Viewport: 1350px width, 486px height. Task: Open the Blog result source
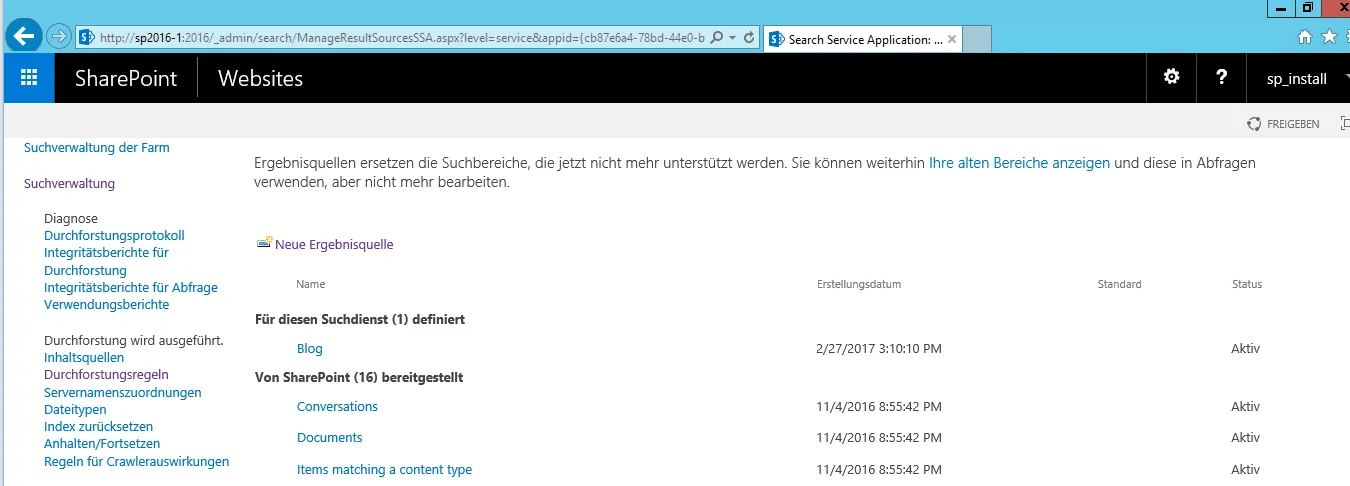[310, 348]
